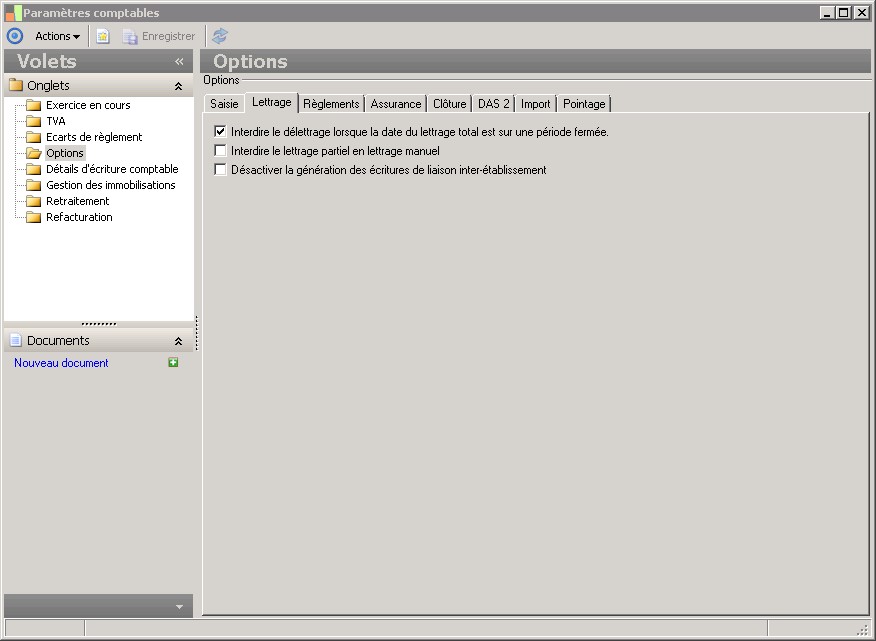
Task: Click the Onglets folder icon
Action: pyautogui.click(x=16, y=86)
